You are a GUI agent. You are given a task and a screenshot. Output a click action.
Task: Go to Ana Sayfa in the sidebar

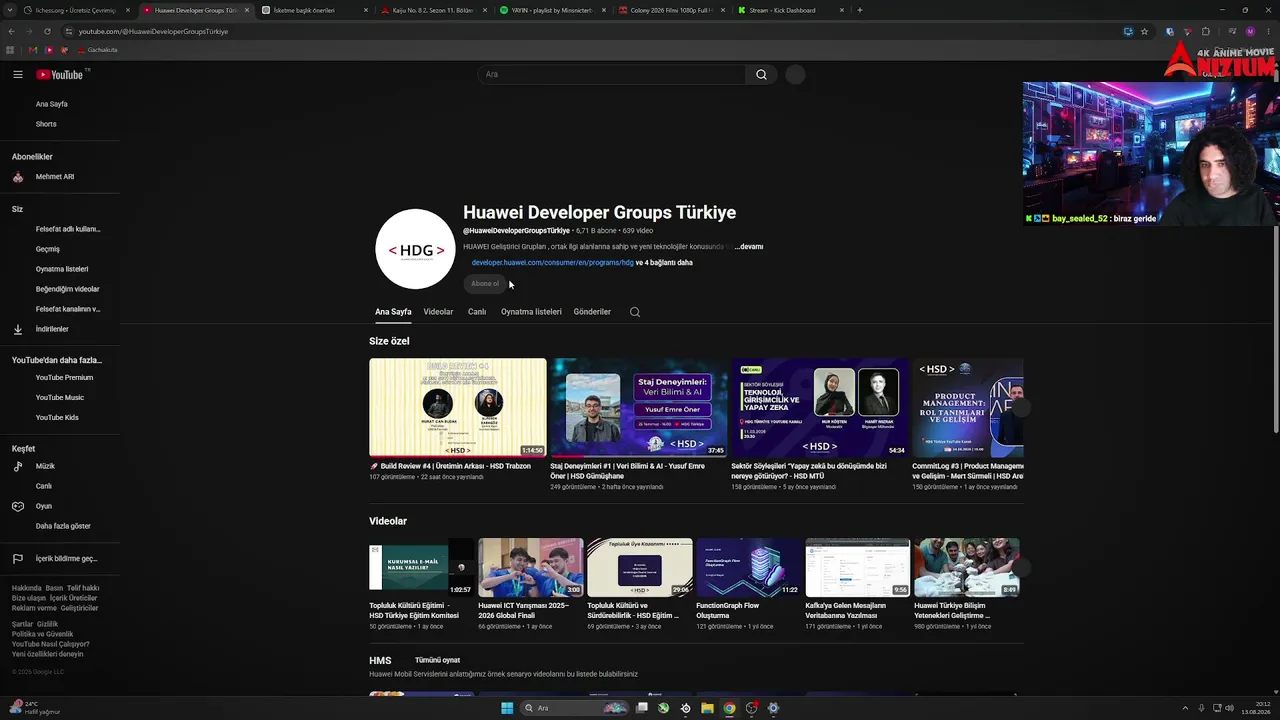pos(52,104)
